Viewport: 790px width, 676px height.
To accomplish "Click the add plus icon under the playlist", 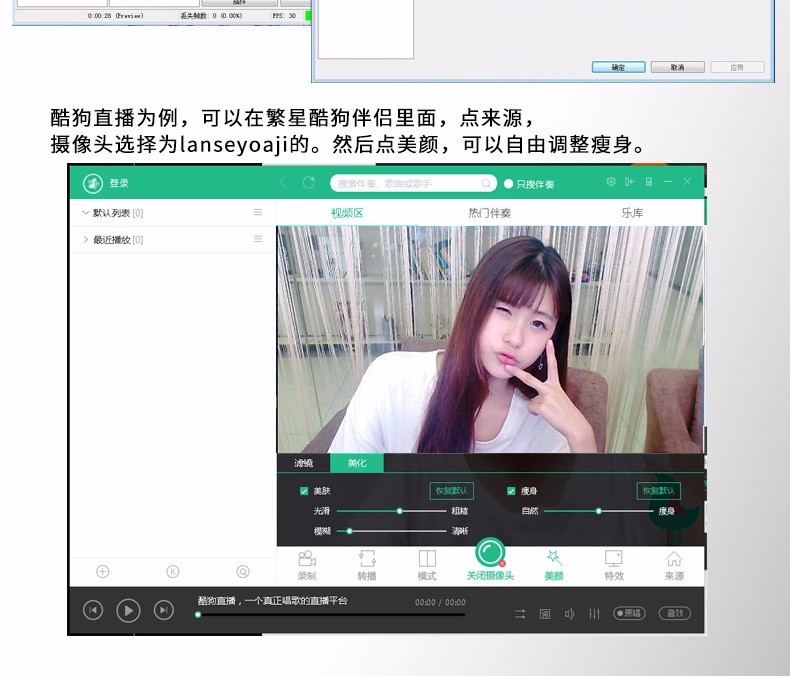I will pos(103,572).
